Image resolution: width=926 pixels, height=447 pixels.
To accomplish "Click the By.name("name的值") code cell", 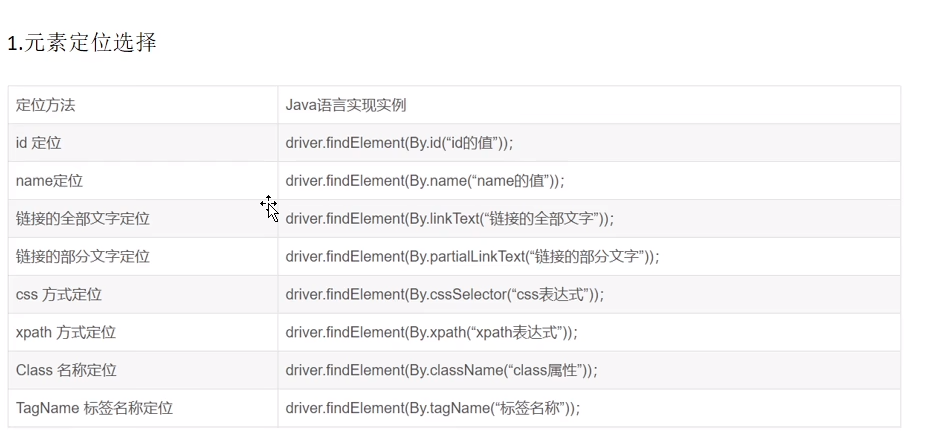I will coord(589,181).
